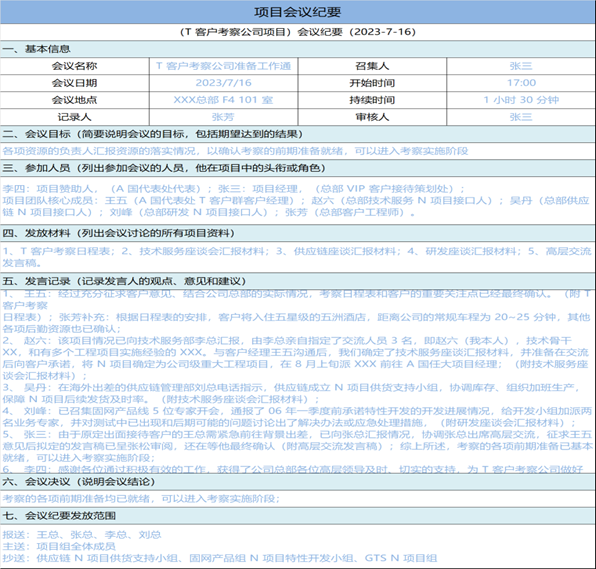The image size is (596, 569).
Task: Click the recorder name 张芳 cell
Action: pyautogui.click(x=224, y=117)
